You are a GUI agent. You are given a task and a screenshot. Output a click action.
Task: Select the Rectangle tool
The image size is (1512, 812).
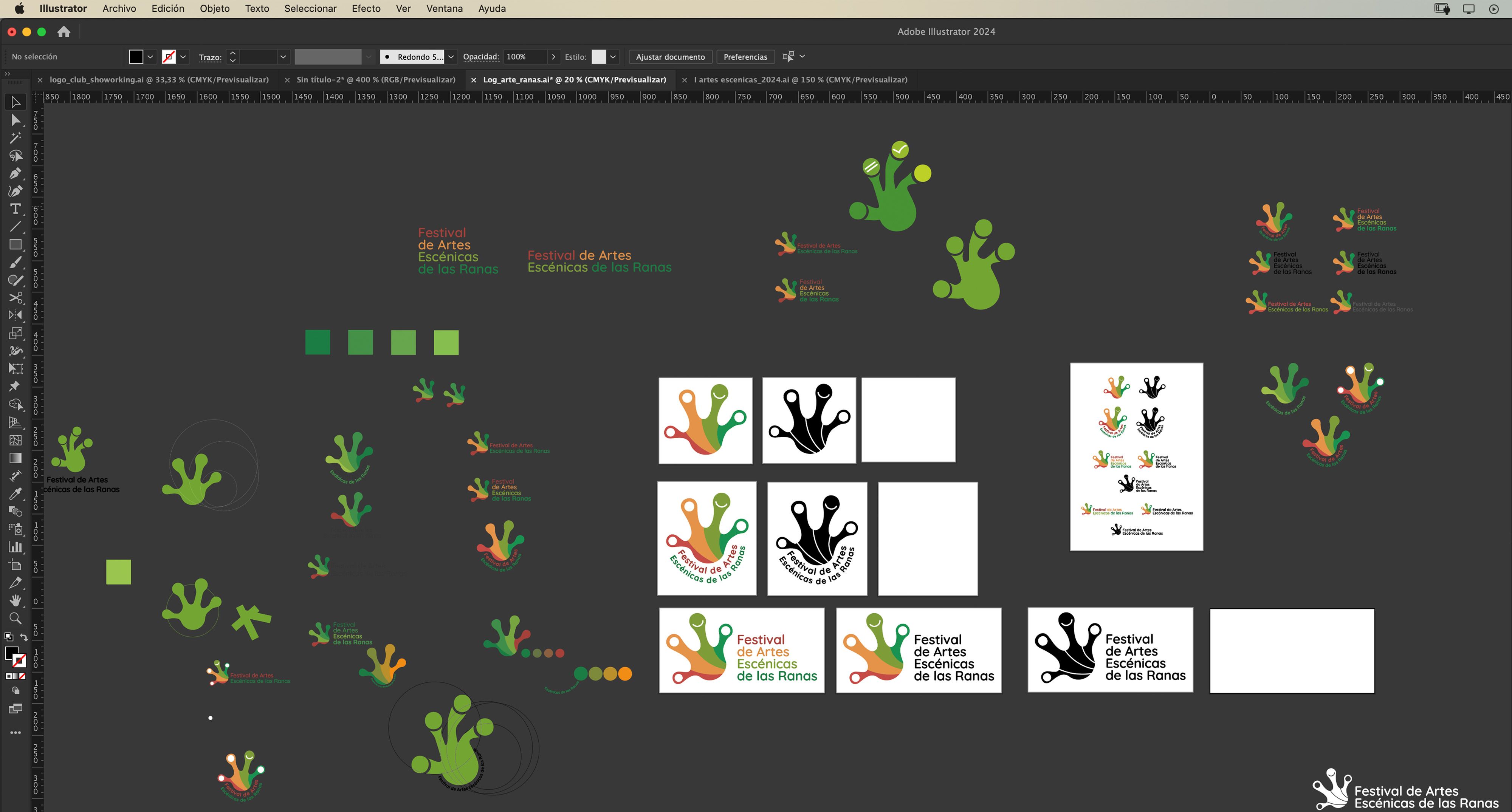point(15,244)
